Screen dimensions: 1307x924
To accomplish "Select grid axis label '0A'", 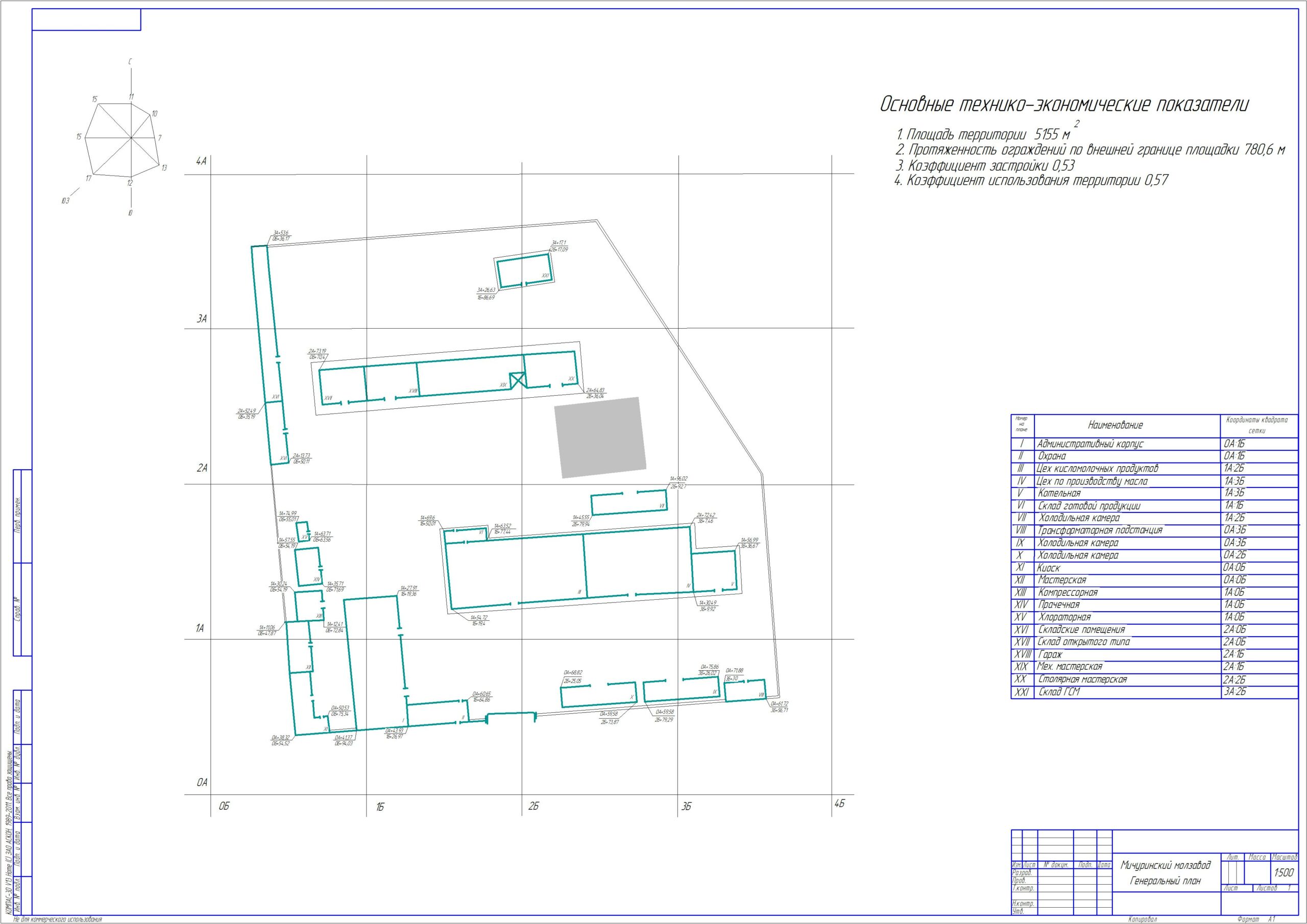I will tap(202, 783).
